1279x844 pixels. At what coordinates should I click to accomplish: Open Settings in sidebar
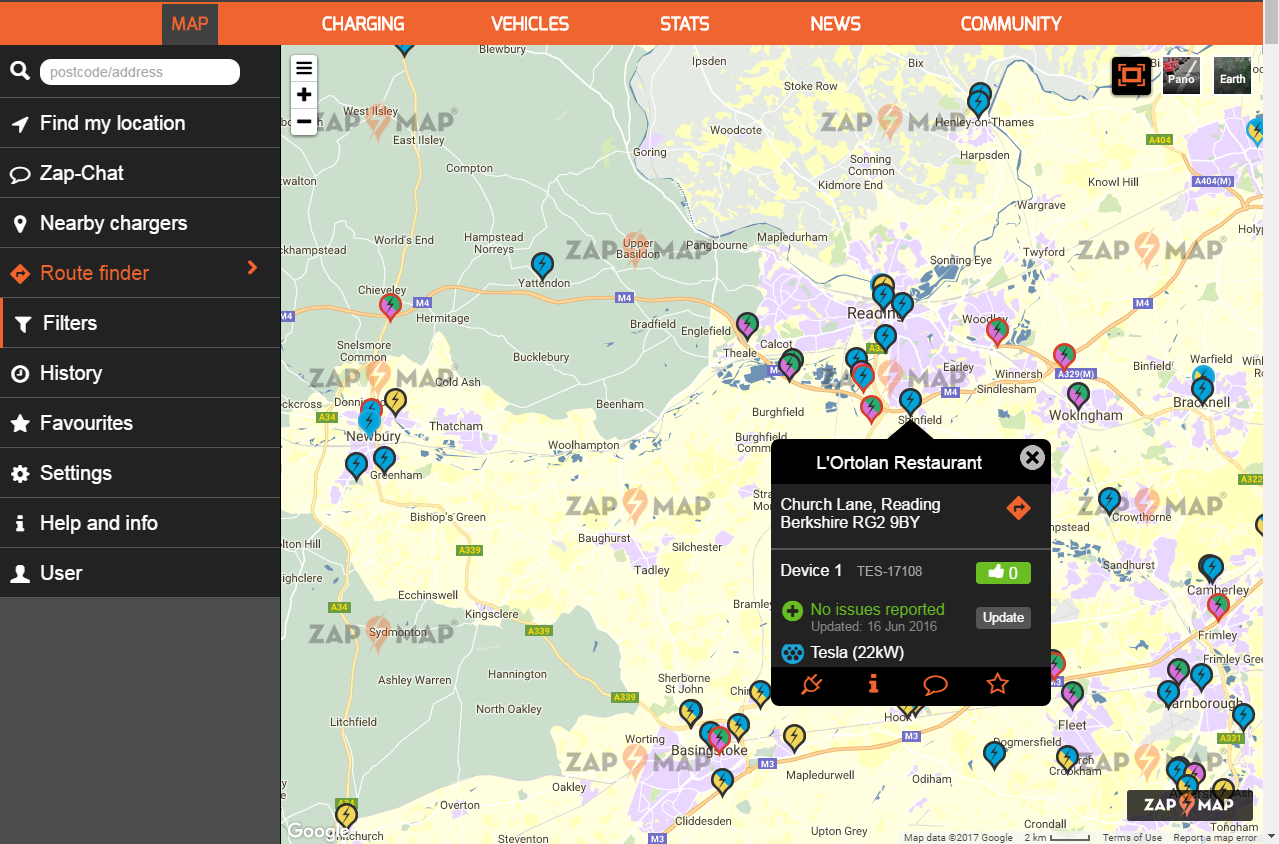(140, 473)
